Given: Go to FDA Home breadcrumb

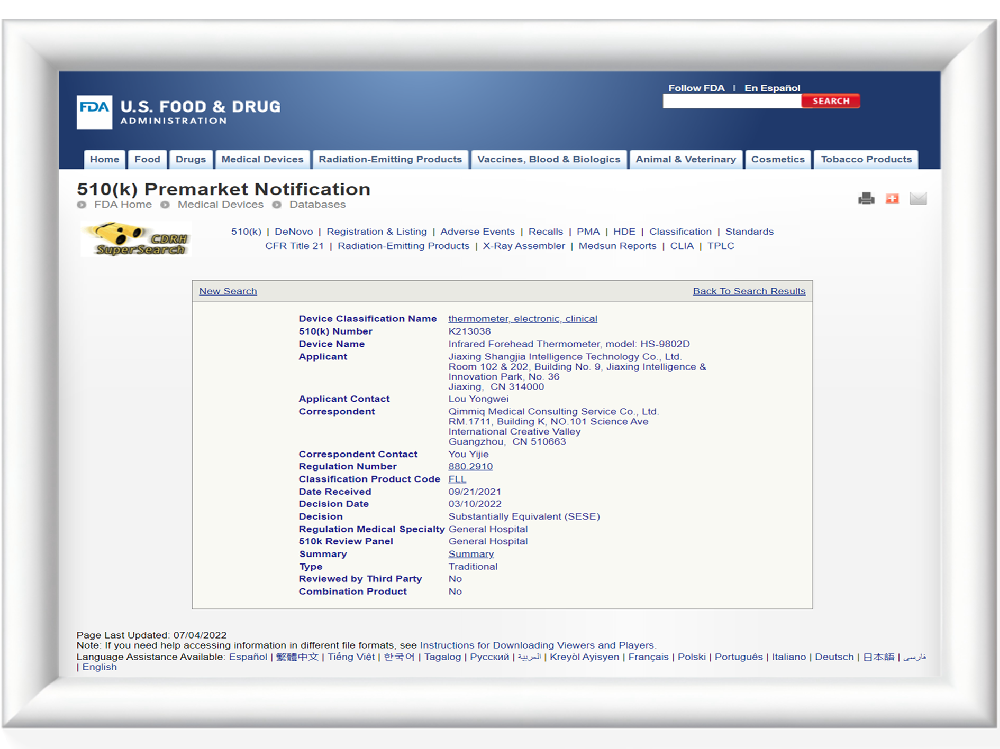Looking at the screenshot, I should [122, 205].
